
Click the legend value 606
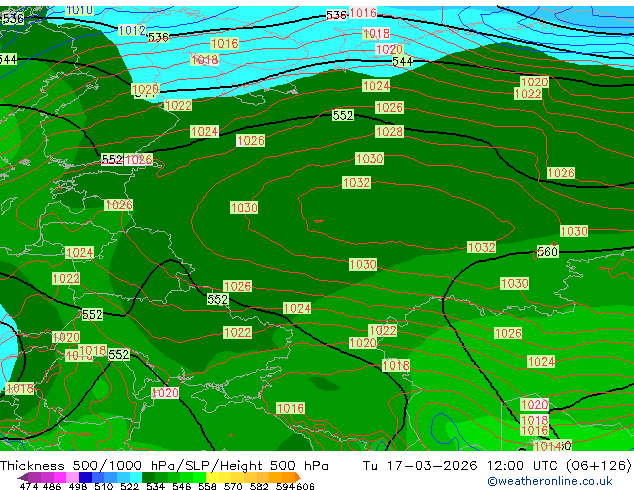pos(304,486)
